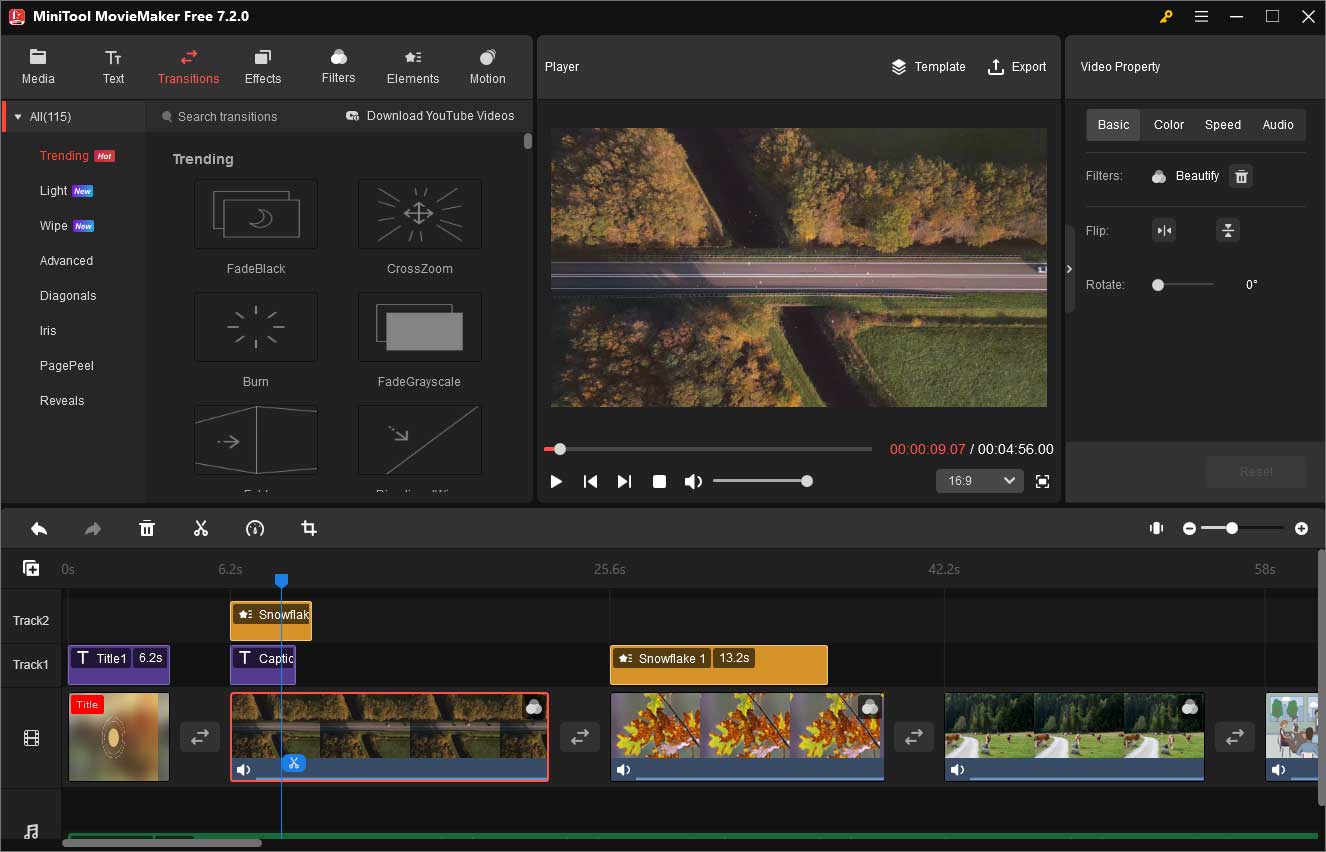This screenshot has height=852, width=1326.
Task: Click the Search transitions field
Action: 240,117
